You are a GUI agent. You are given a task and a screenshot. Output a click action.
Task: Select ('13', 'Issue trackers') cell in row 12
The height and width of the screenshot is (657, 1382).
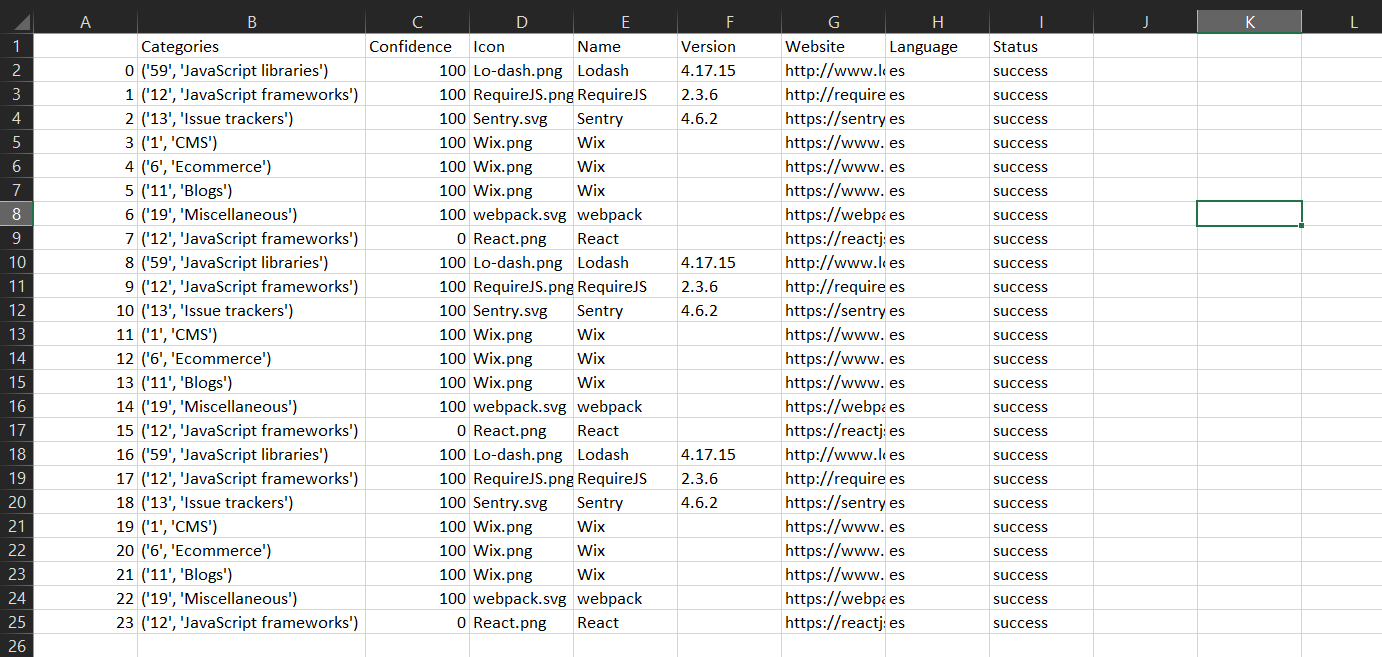click(x=251, y=310)
